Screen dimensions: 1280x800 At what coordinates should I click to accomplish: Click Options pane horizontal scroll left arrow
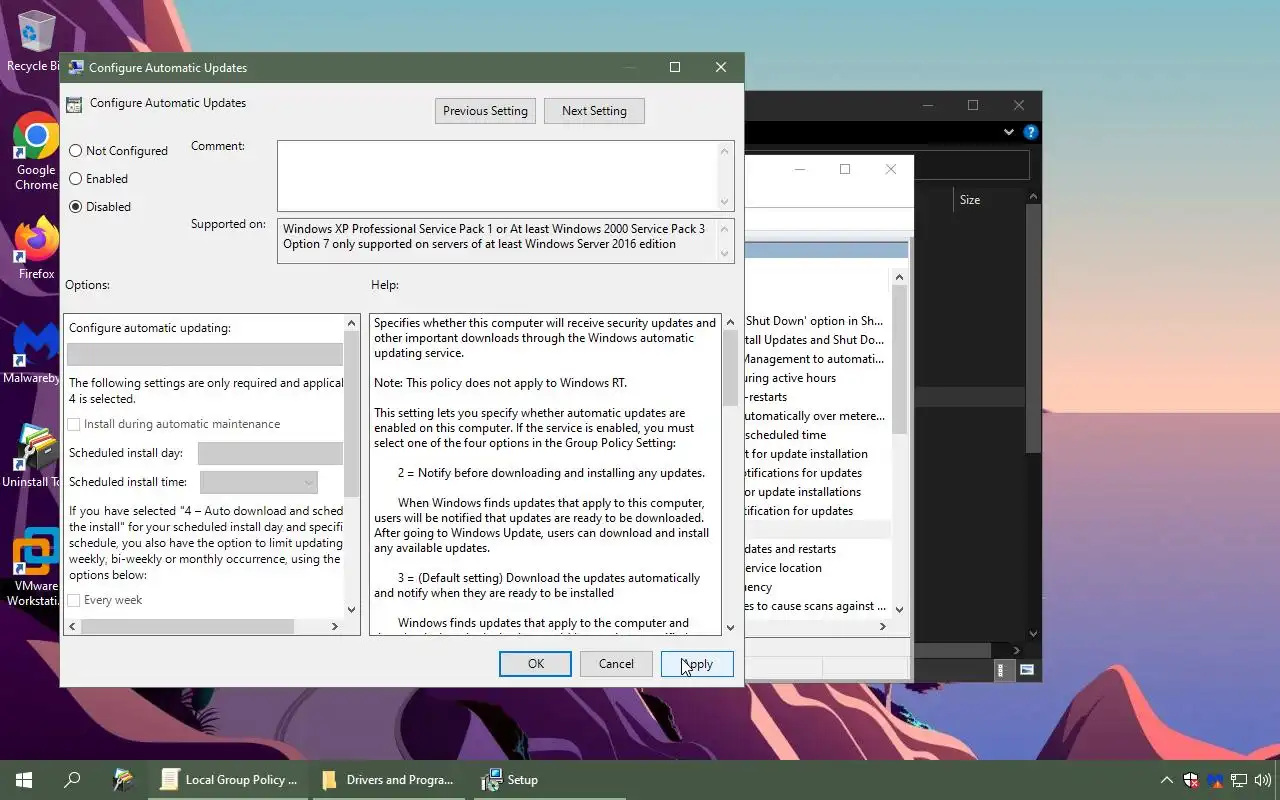[73, 626]
